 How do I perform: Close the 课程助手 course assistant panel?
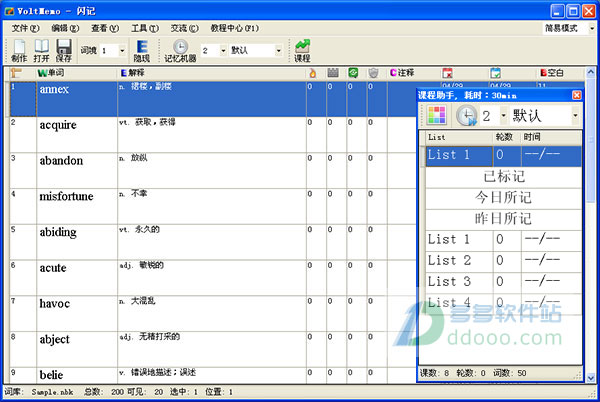click(x=576, y=95)
